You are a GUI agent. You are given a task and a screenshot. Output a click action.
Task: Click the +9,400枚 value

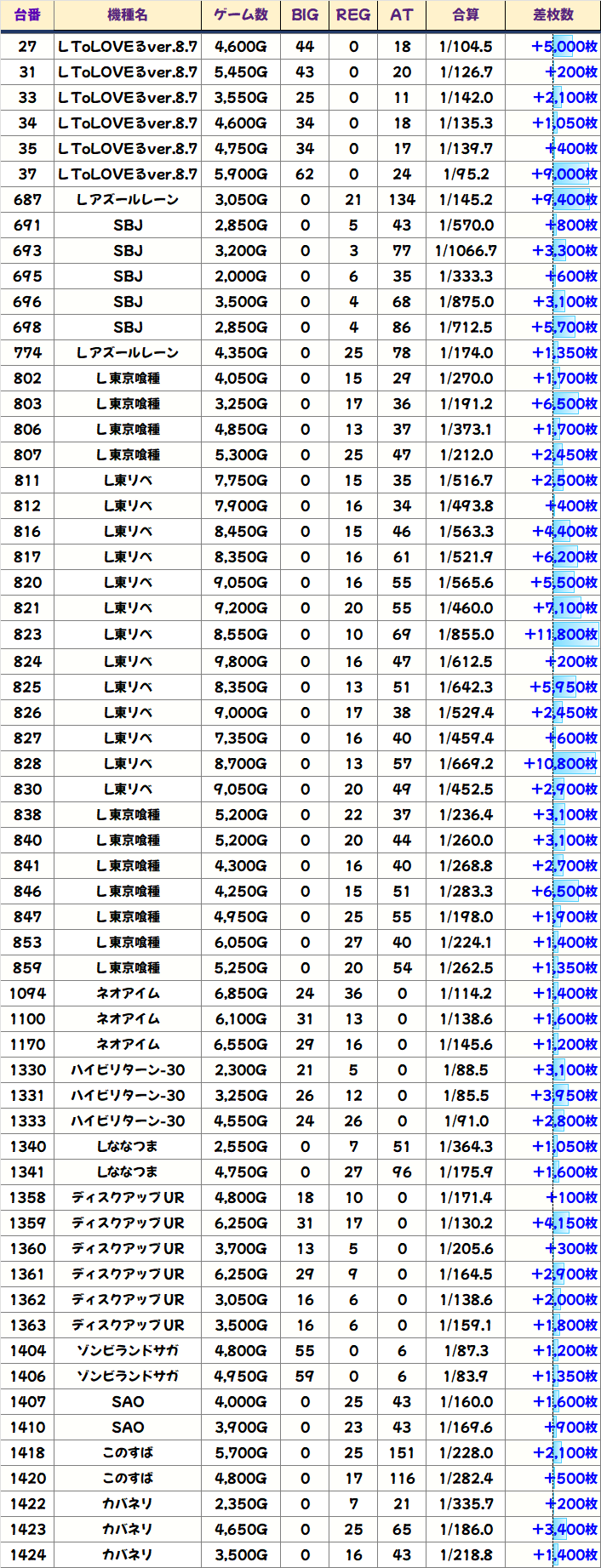[565, 200]
